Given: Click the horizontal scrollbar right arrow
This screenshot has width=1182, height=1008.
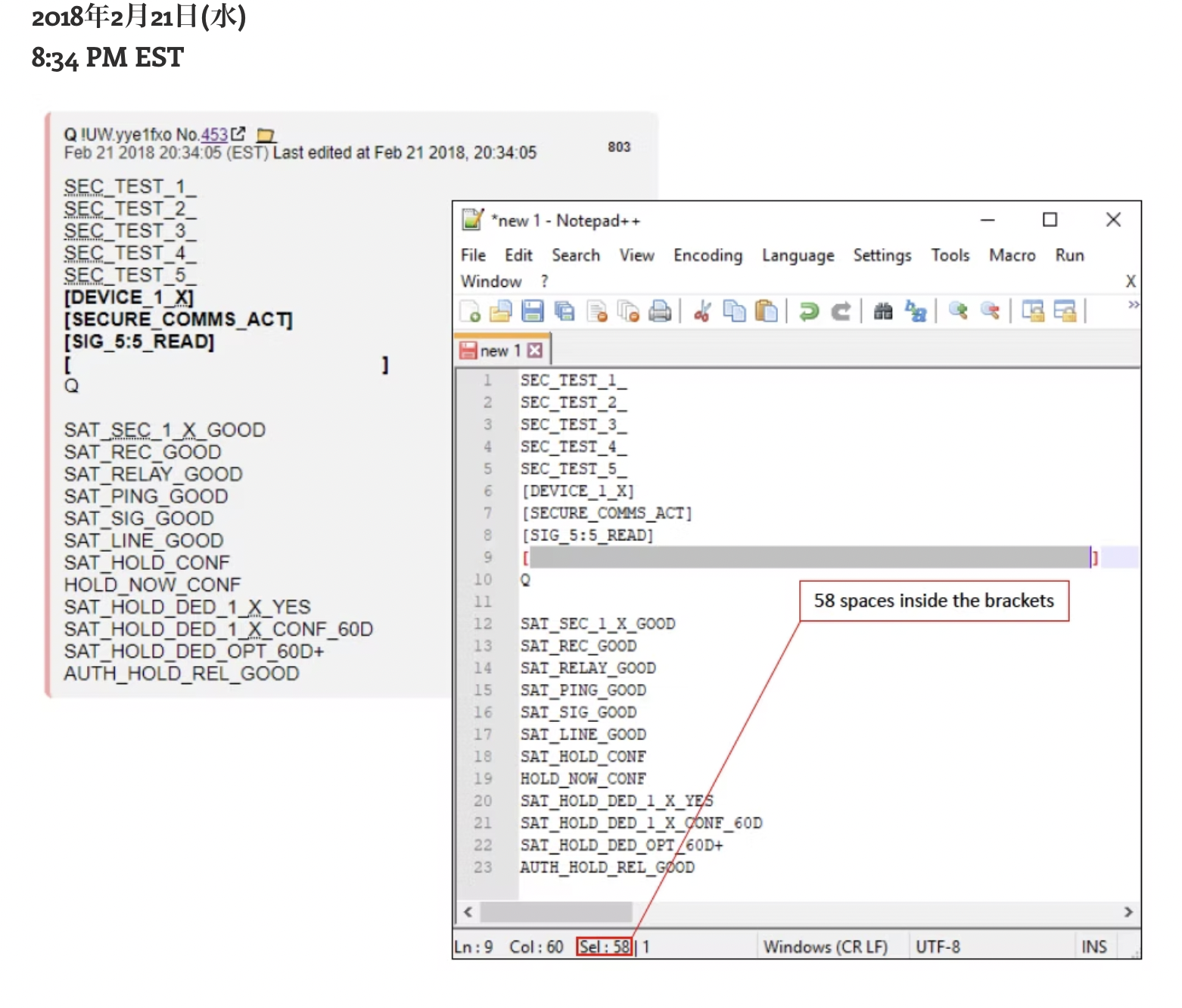Looking at the screenshot, I should click(x=1128, y=912).
